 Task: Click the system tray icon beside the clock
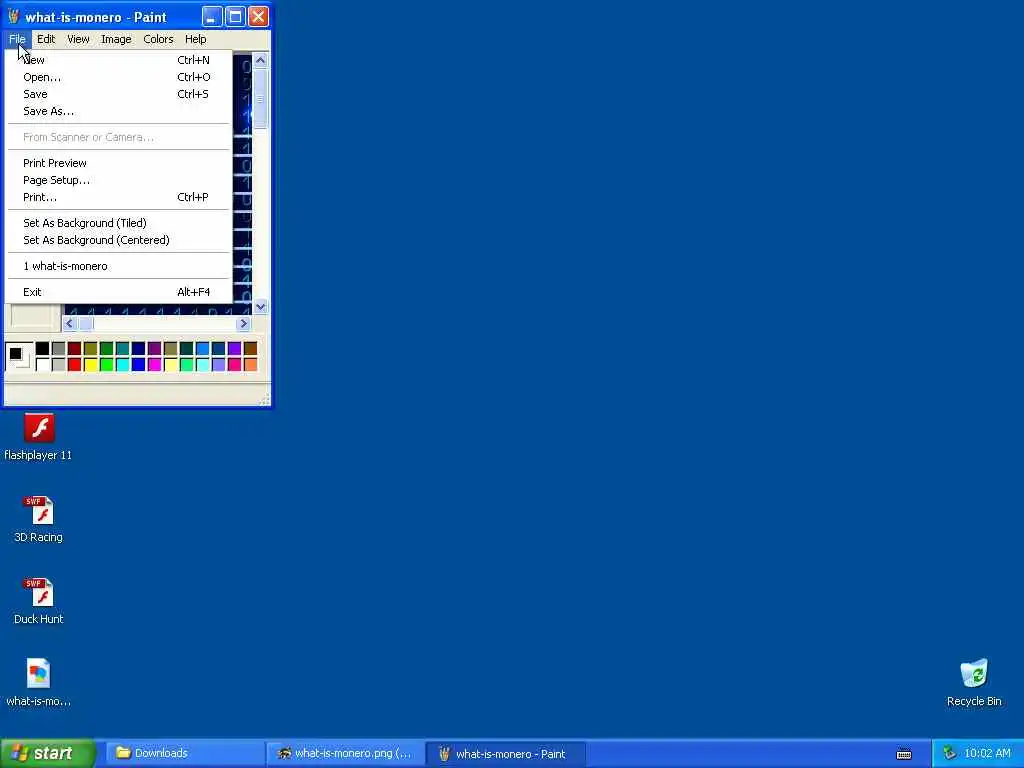click(x=949, y=754)
